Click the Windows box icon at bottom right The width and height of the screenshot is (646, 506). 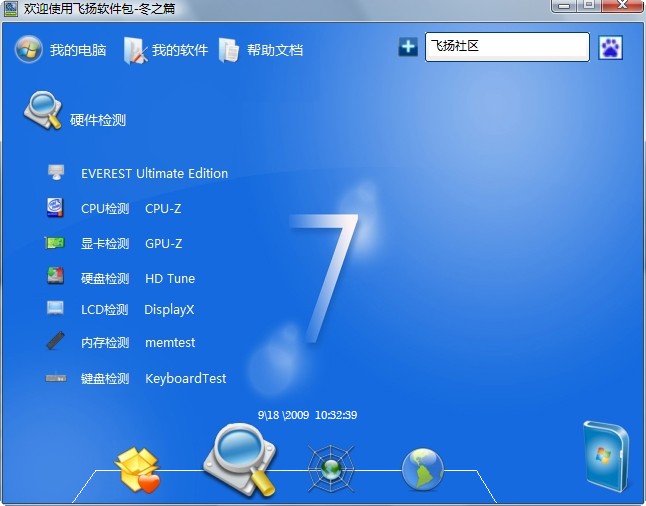point(606,456)
